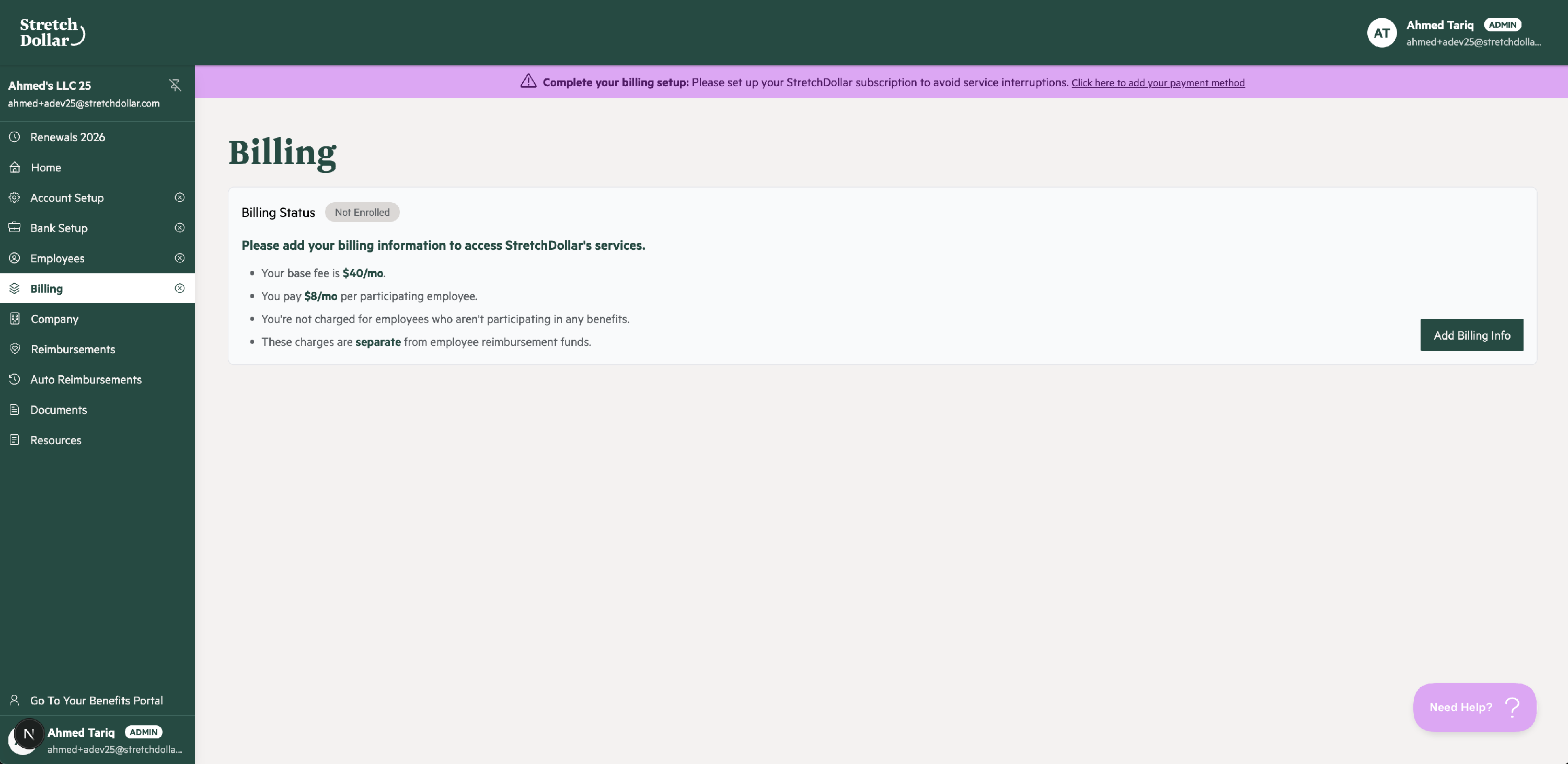Click the Bank Setup card icon
This screenshot has height=764, width=1568.
(x=15, y=228)
